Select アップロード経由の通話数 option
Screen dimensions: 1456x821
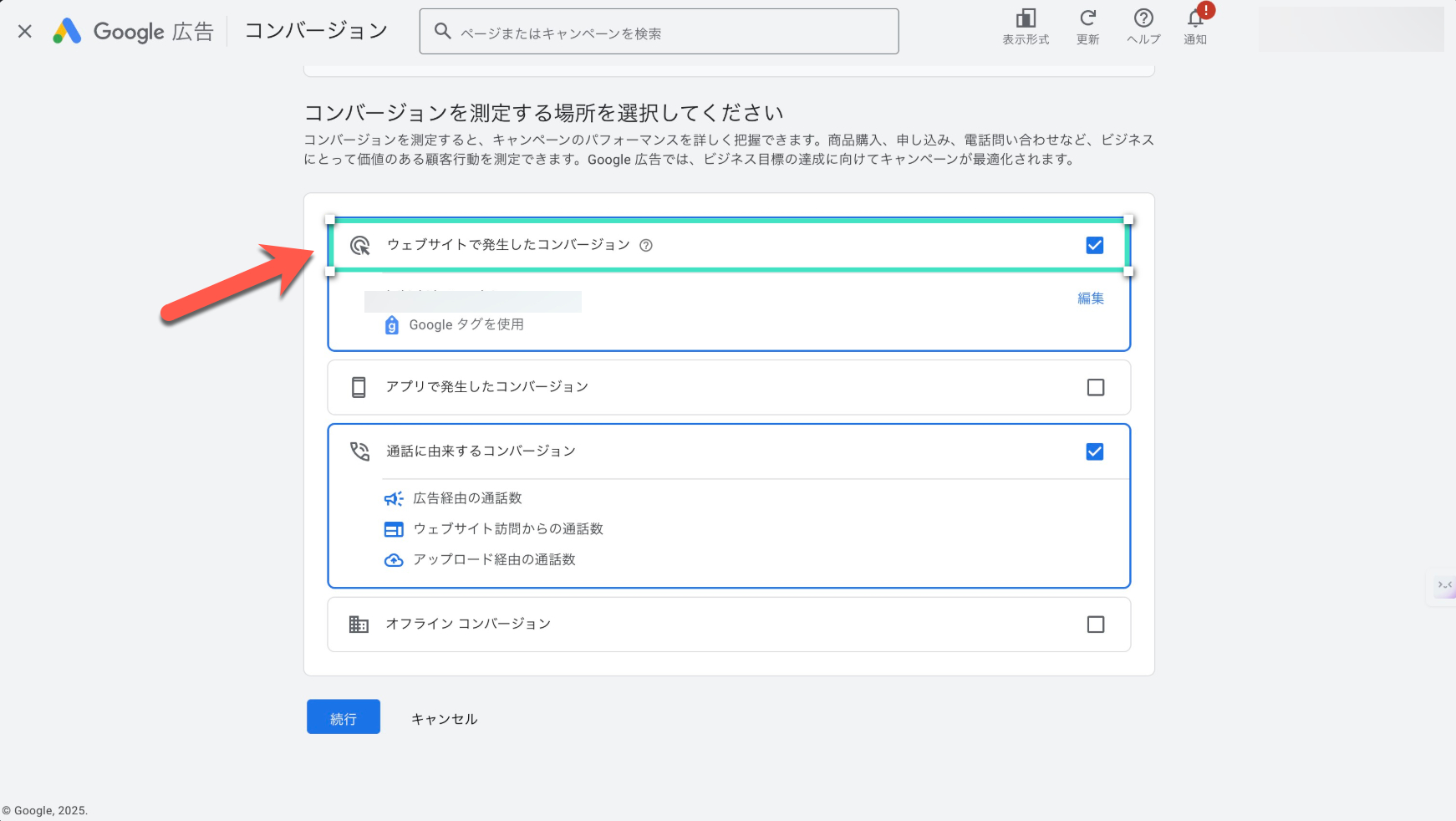[x=493, y=560]
